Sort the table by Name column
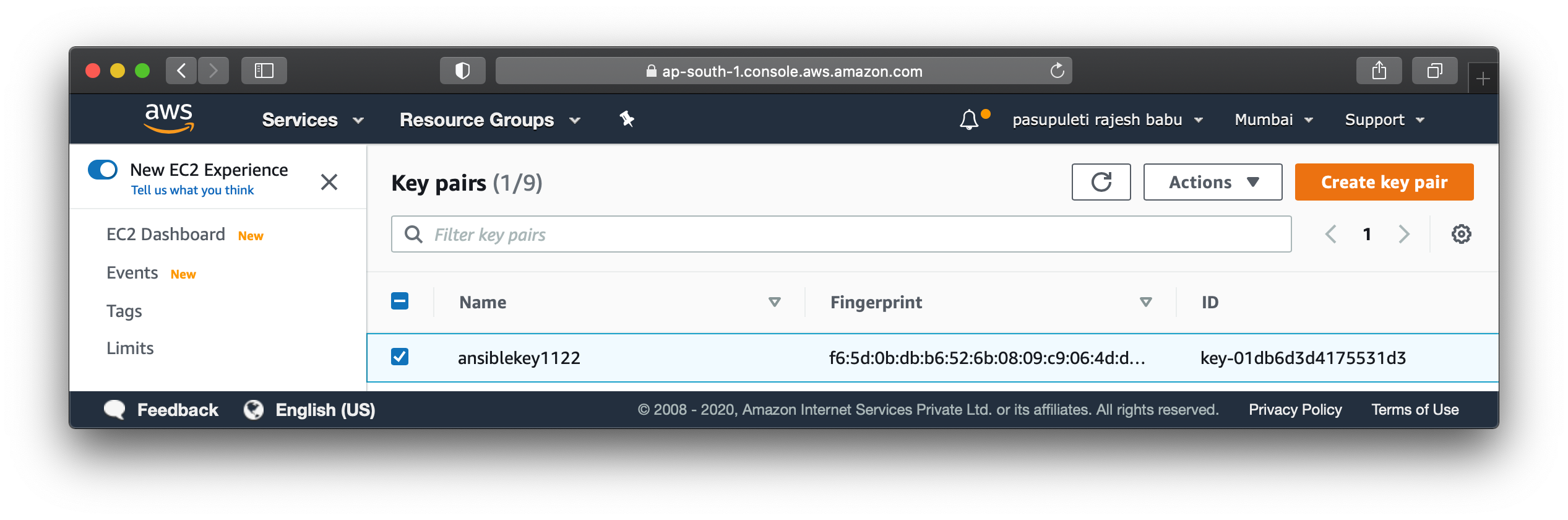This screenshot has width=1568, height=520. 773,301
